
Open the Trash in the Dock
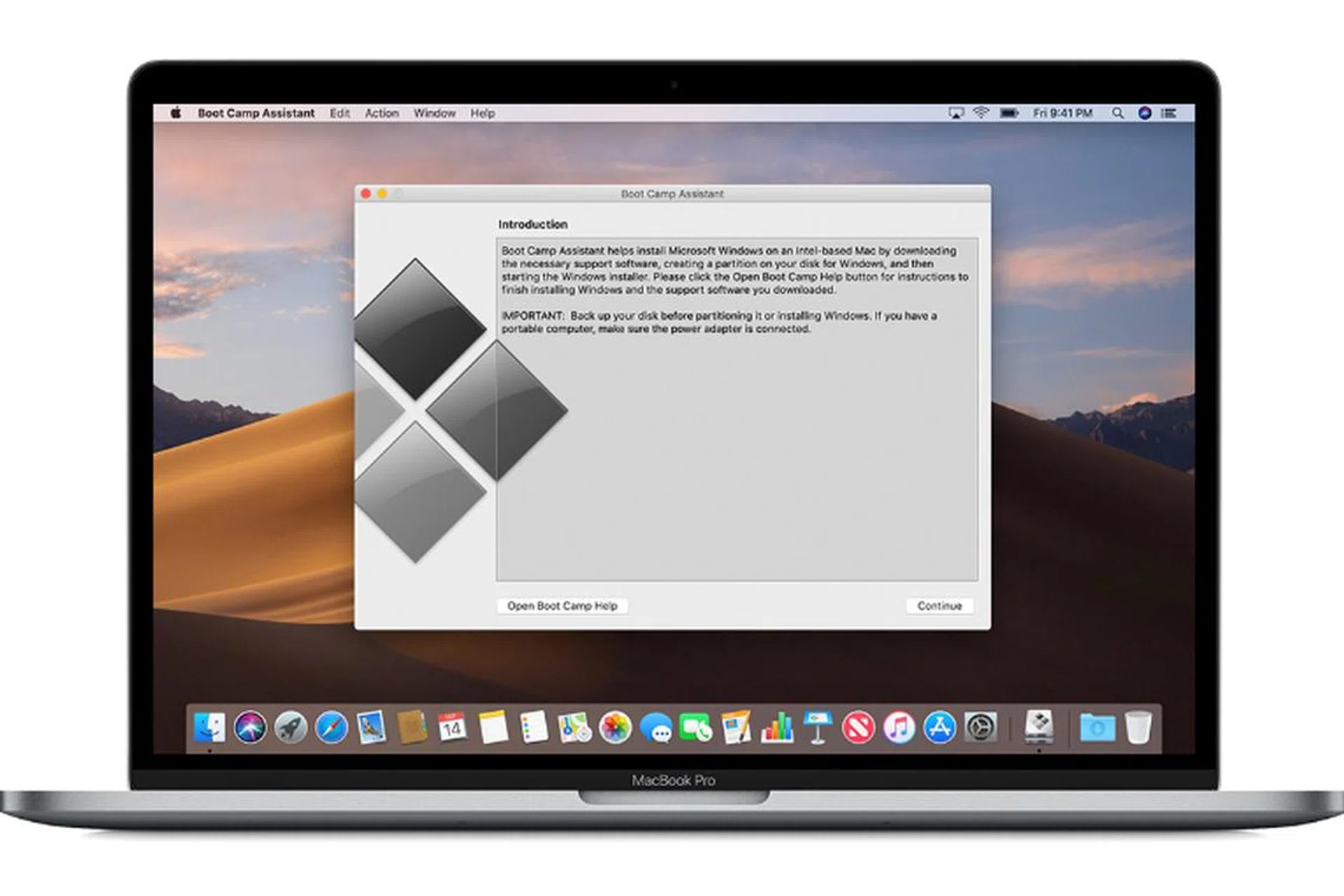pyautogui.click(x=1137, y=728)
